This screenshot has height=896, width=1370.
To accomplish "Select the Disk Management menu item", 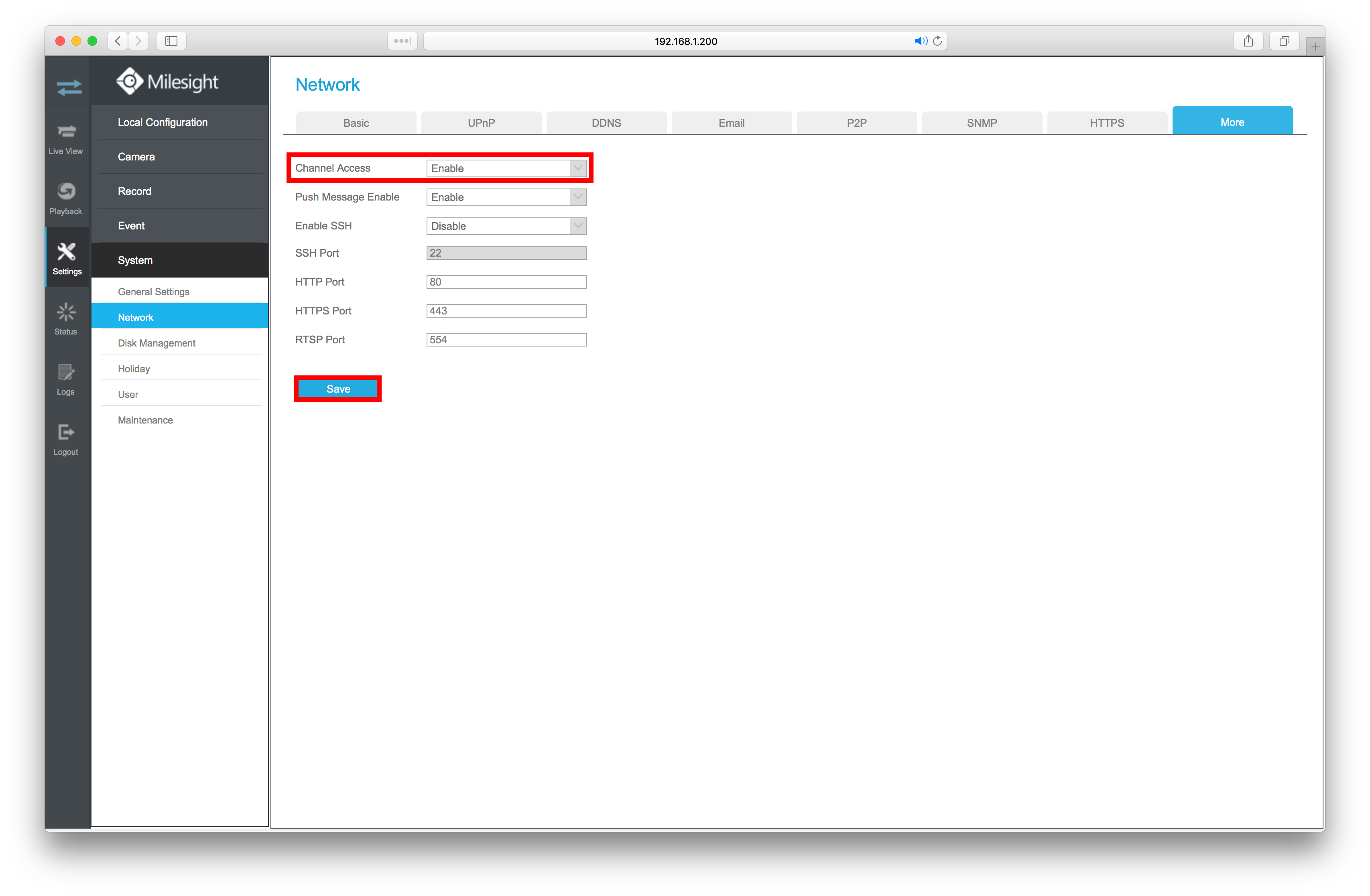I will pos(157,343).
